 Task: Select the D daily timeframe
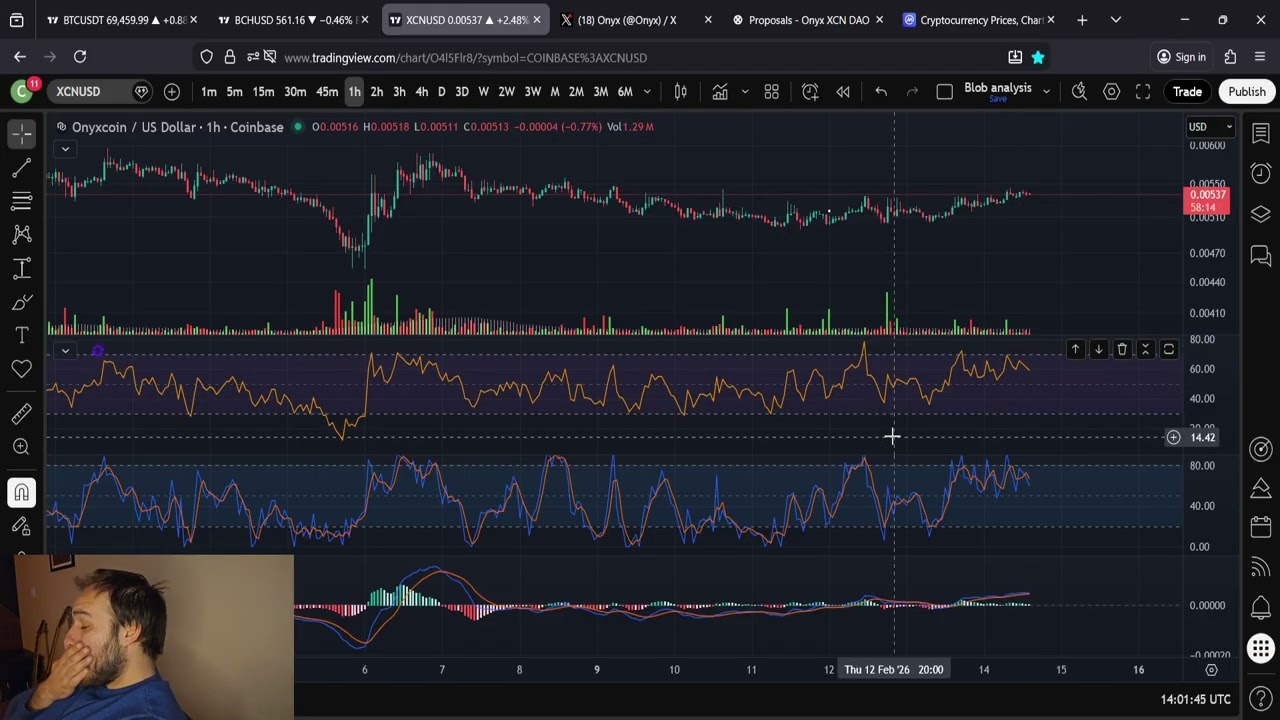441,92
